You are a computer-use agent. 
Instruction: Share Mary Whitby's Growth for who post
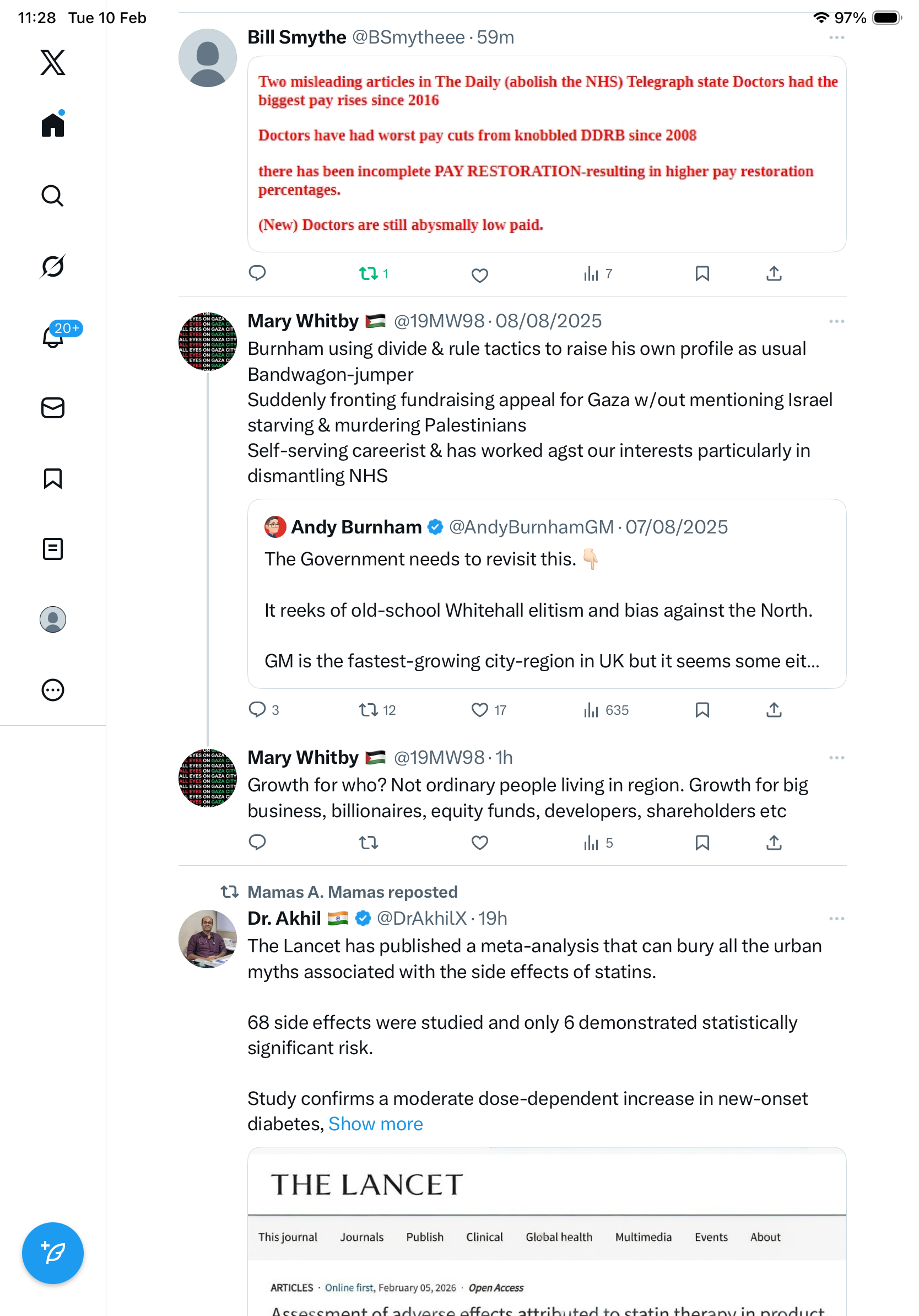point(774,842)
